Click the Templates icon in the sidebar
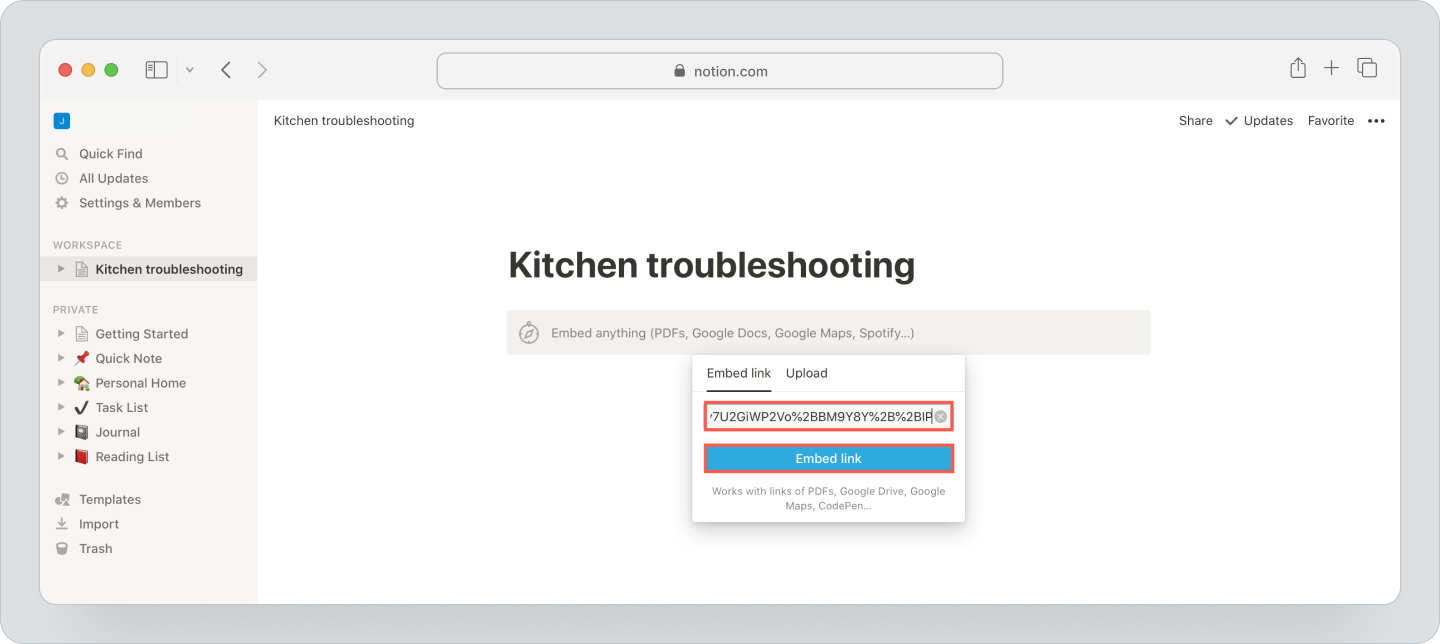1440x644 pixels. point(62,499)
